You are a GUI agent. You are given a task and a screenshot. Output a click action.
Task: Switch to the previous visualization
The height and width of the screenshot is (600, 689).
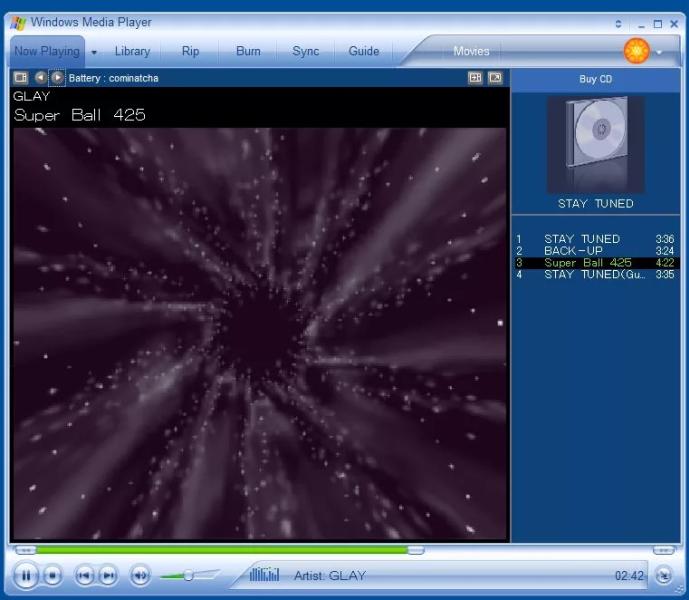coord(40,78)
